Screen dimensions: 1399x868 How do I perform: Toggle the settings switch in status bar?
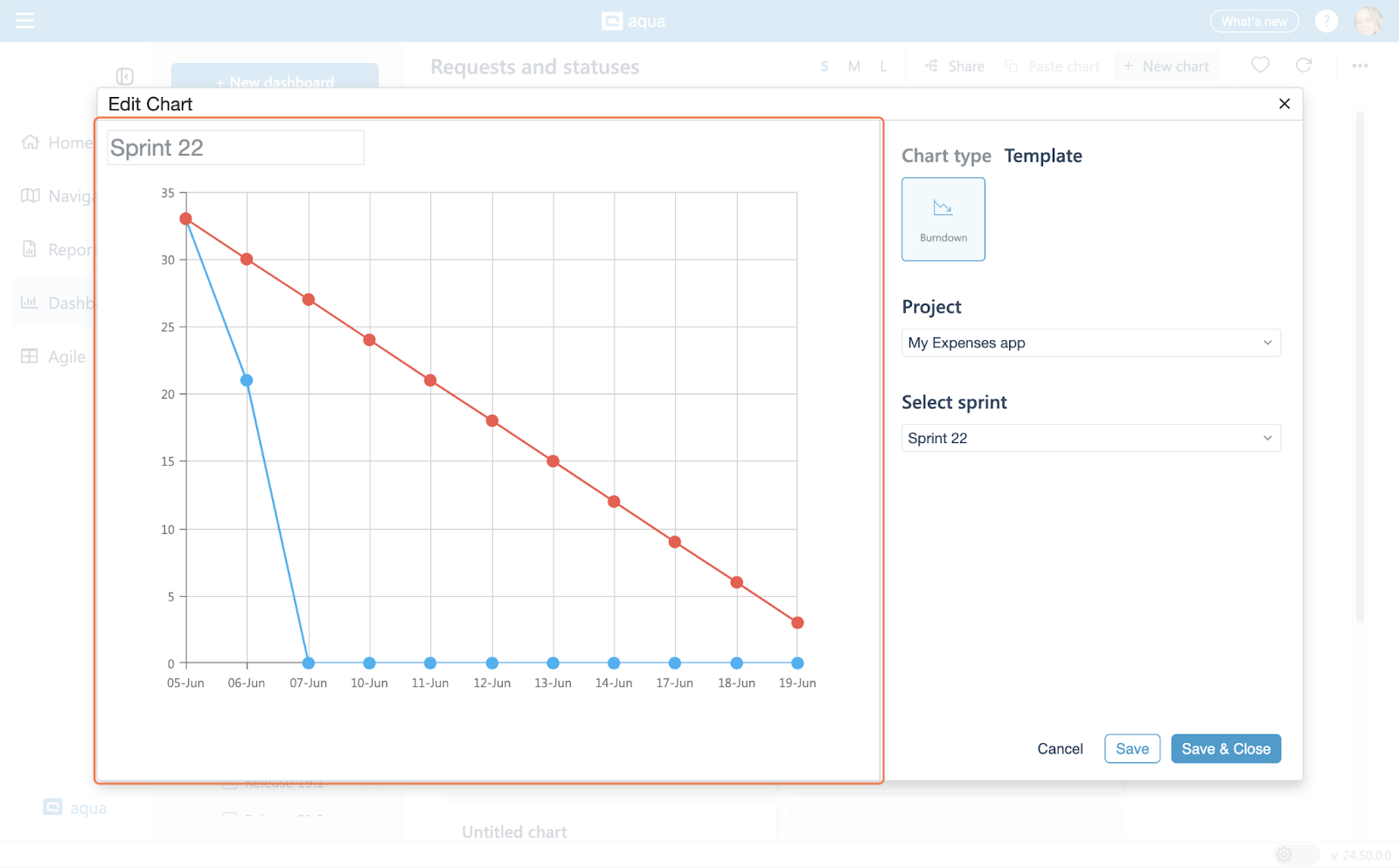(1295, 855)
